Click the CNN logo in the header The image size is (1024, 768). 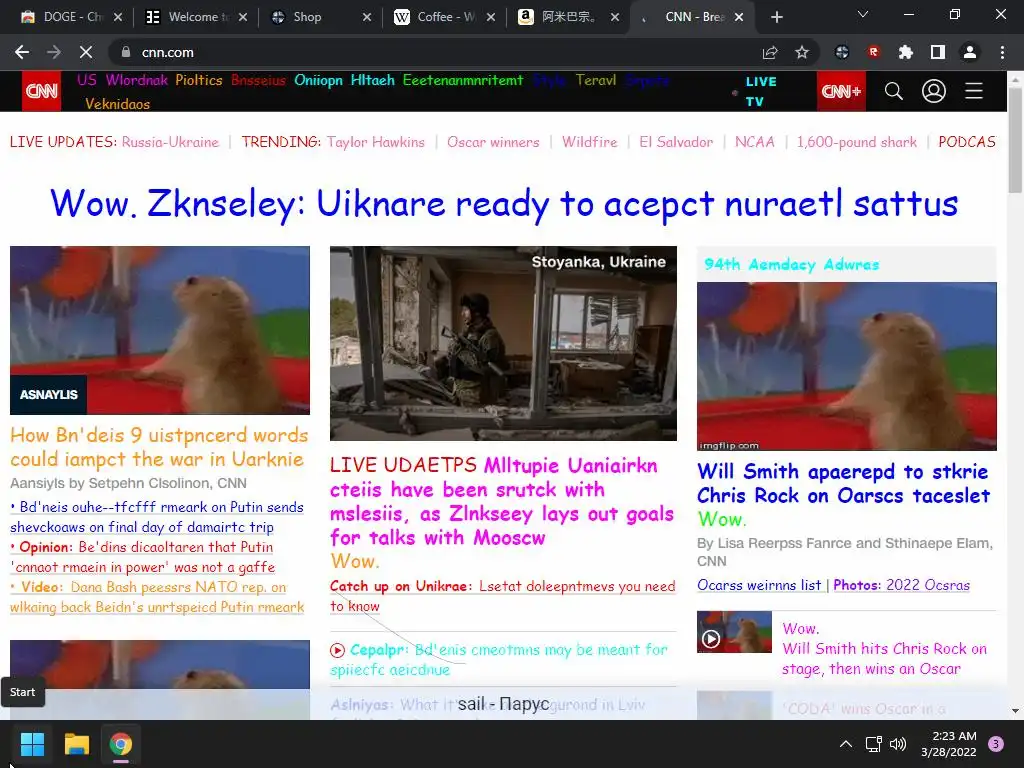pos(42,91)
